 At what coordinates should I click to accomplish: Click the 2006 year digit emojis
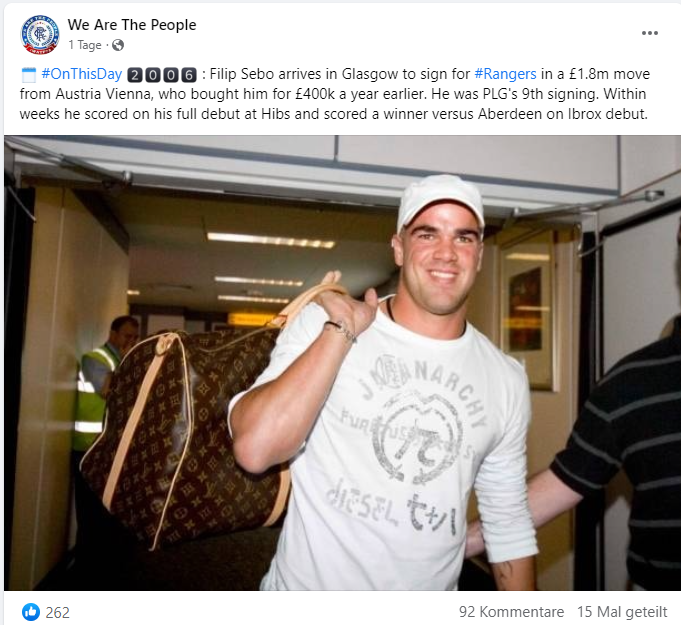pos(162,75)
